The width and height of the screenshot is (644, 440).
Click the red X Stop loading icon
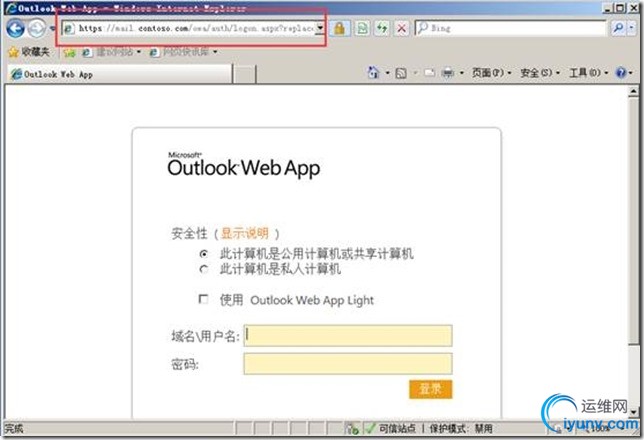tap(402, 28)
